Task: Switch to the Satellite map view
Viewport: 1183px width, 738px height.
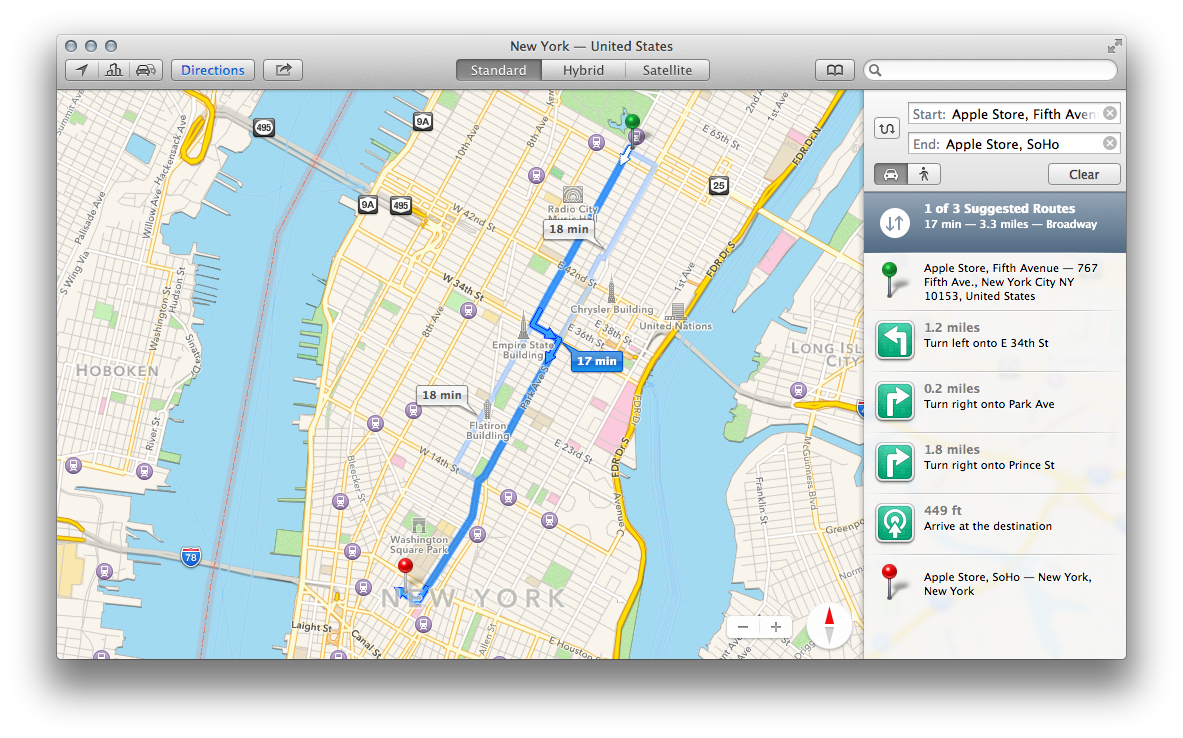Action: tap(667, 70)
